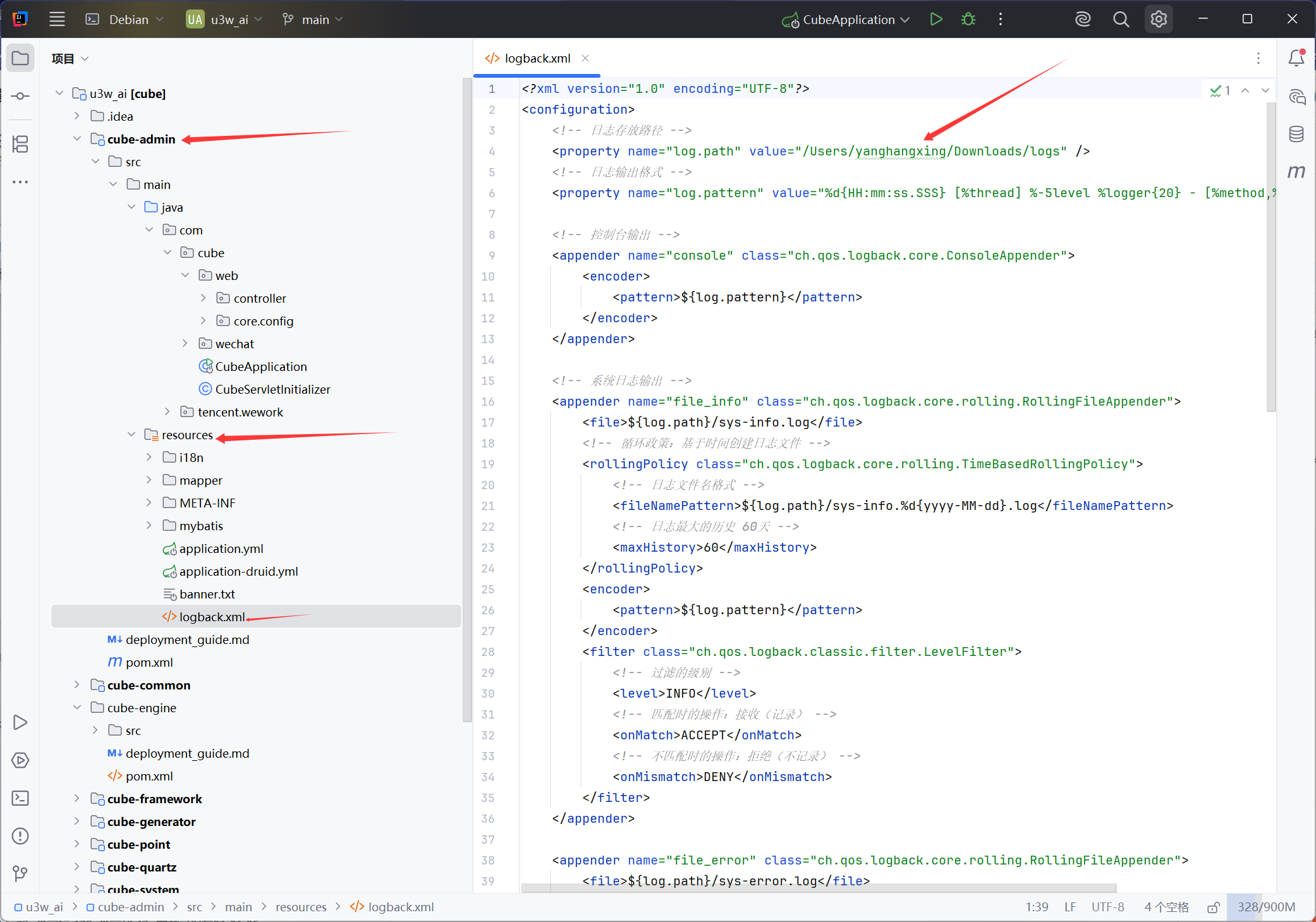
Task: Go to previous highlighted problem arrow
Action: [1245, 90]
